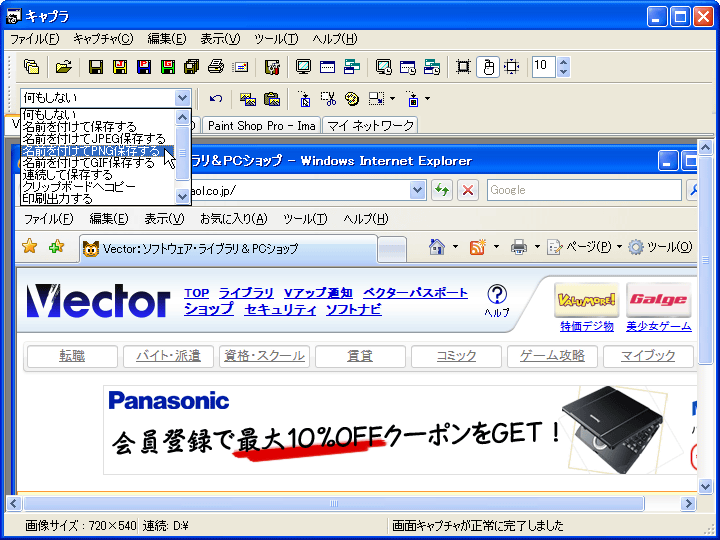This screenshot has height=540, width=720.
Task: Save as PNG with blue floppy icon
Action: pyautogui.click(x=144, y=67)
